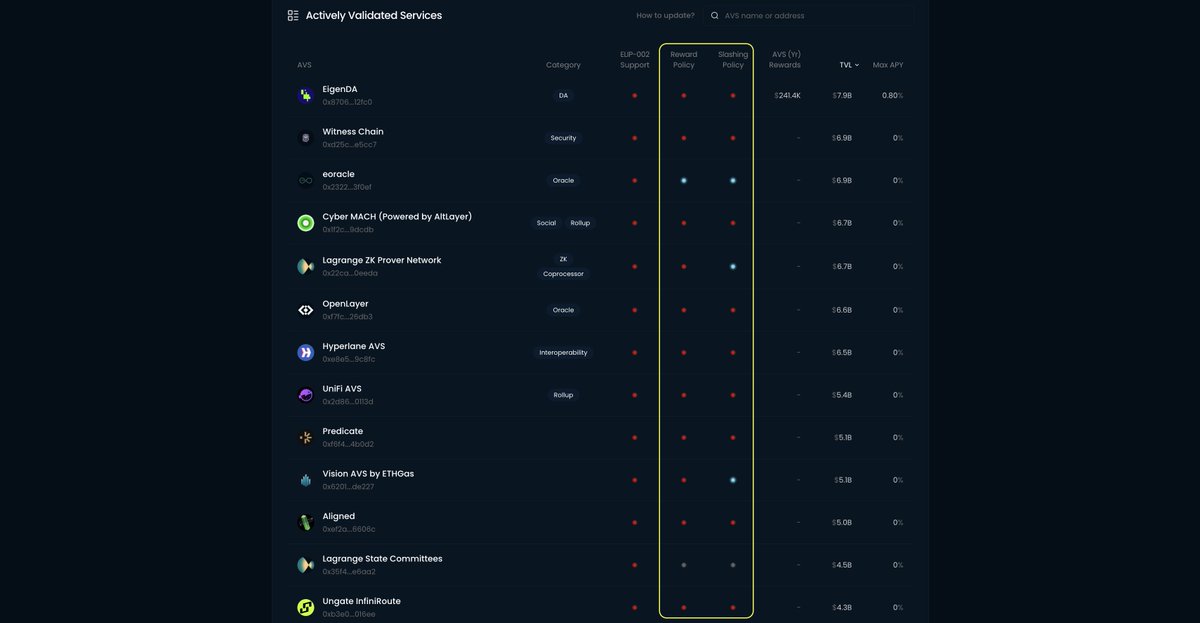Click the Interoperability tag on Hyperlane
1200x623 pixels.
click(x=563, y=353)
